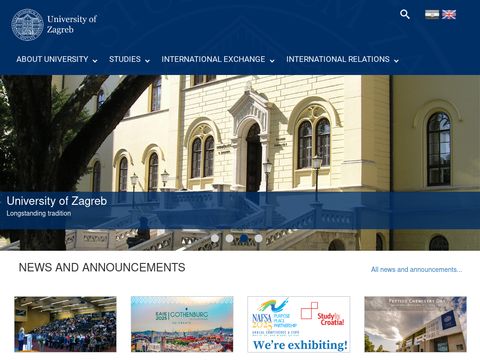Expand the International Relations chevron
Screen dimensions: 480x360
tap(396, 61)
